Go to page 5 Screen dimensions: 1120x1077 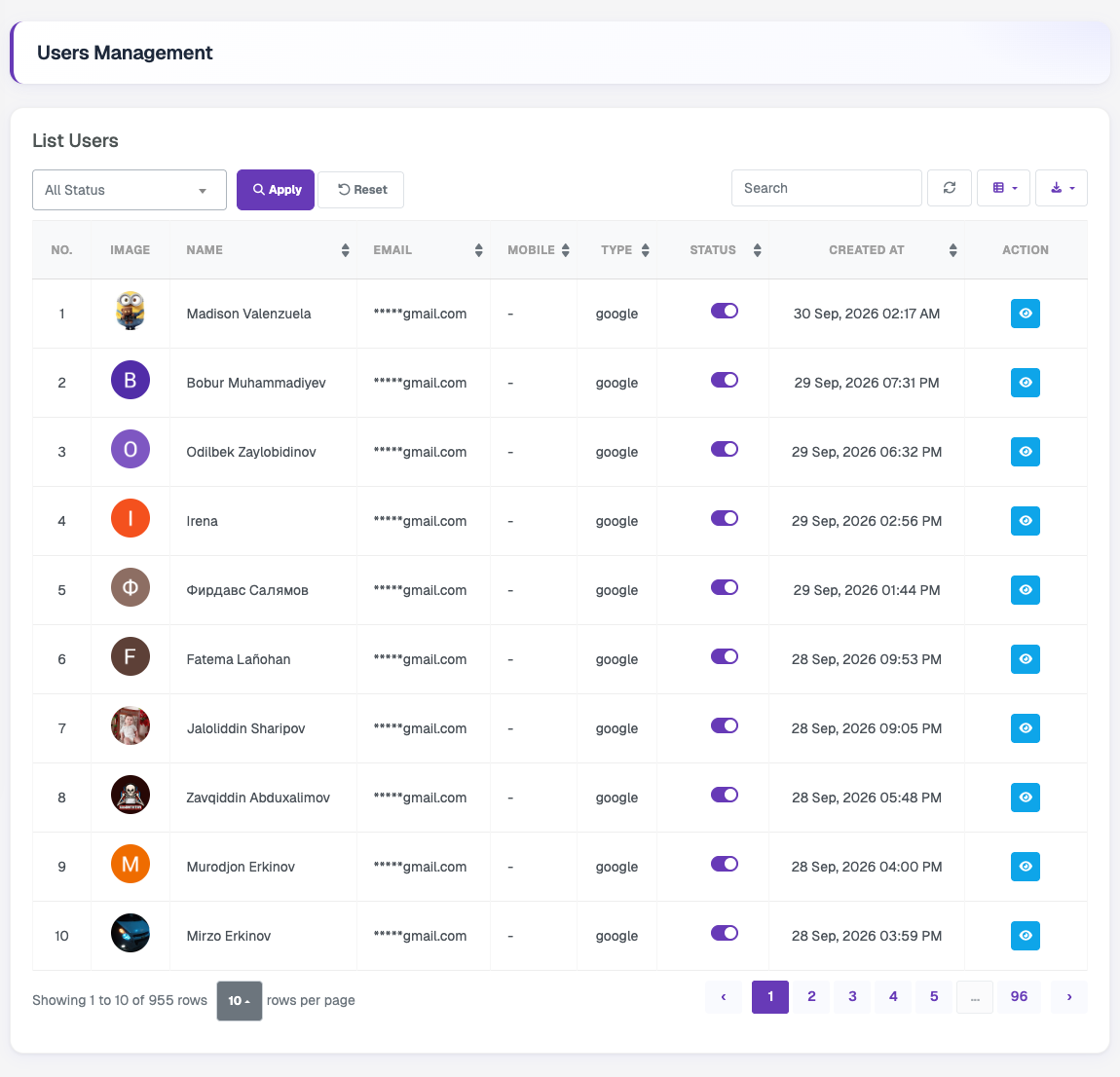coord(934,997)
